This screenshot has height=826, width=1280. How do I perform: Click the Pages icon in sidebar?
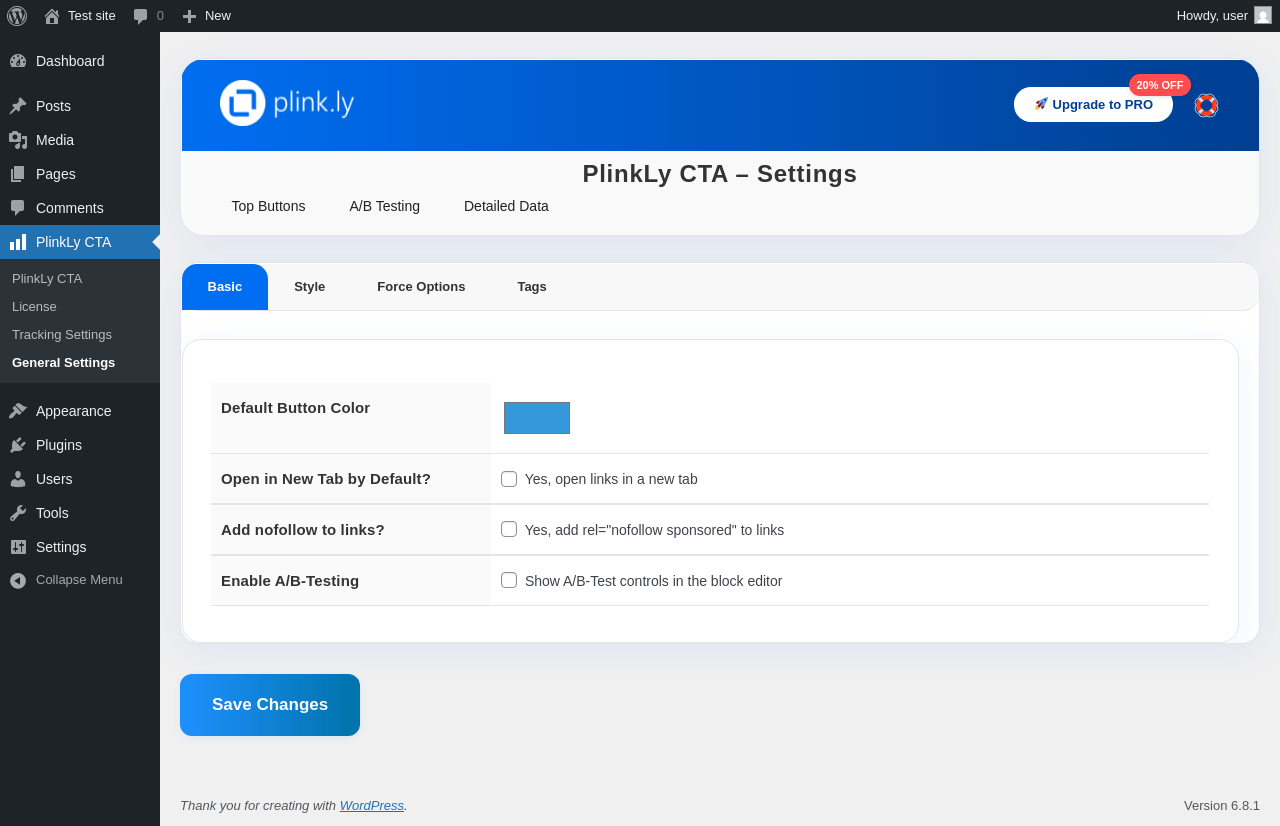pyautogui.click(x=18, y=174)
